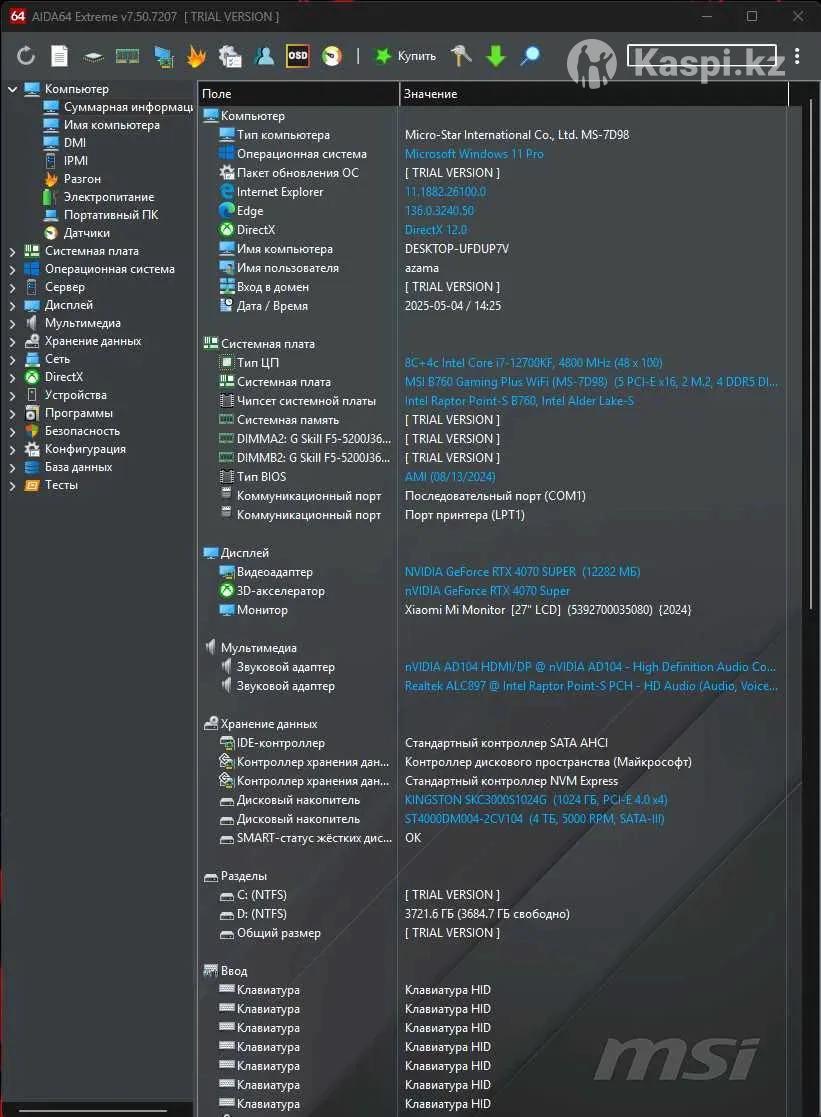Expand the Сервер tree node
The height and width of the screenshot is (1117, 821).
12,287
